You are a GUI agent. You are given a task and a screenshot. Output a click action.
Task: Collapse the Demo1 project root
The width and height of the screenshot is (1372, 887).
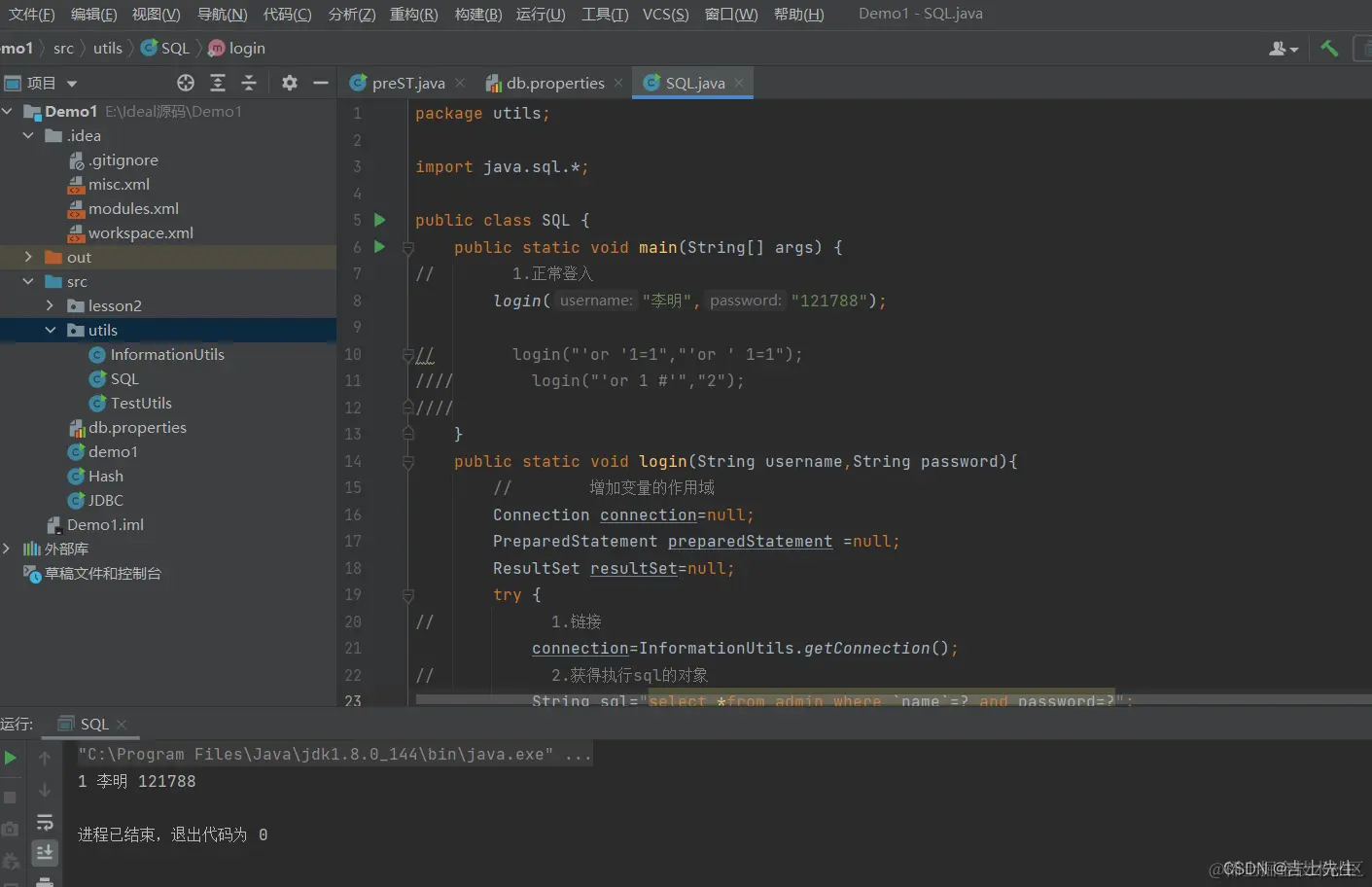point(8,111)
